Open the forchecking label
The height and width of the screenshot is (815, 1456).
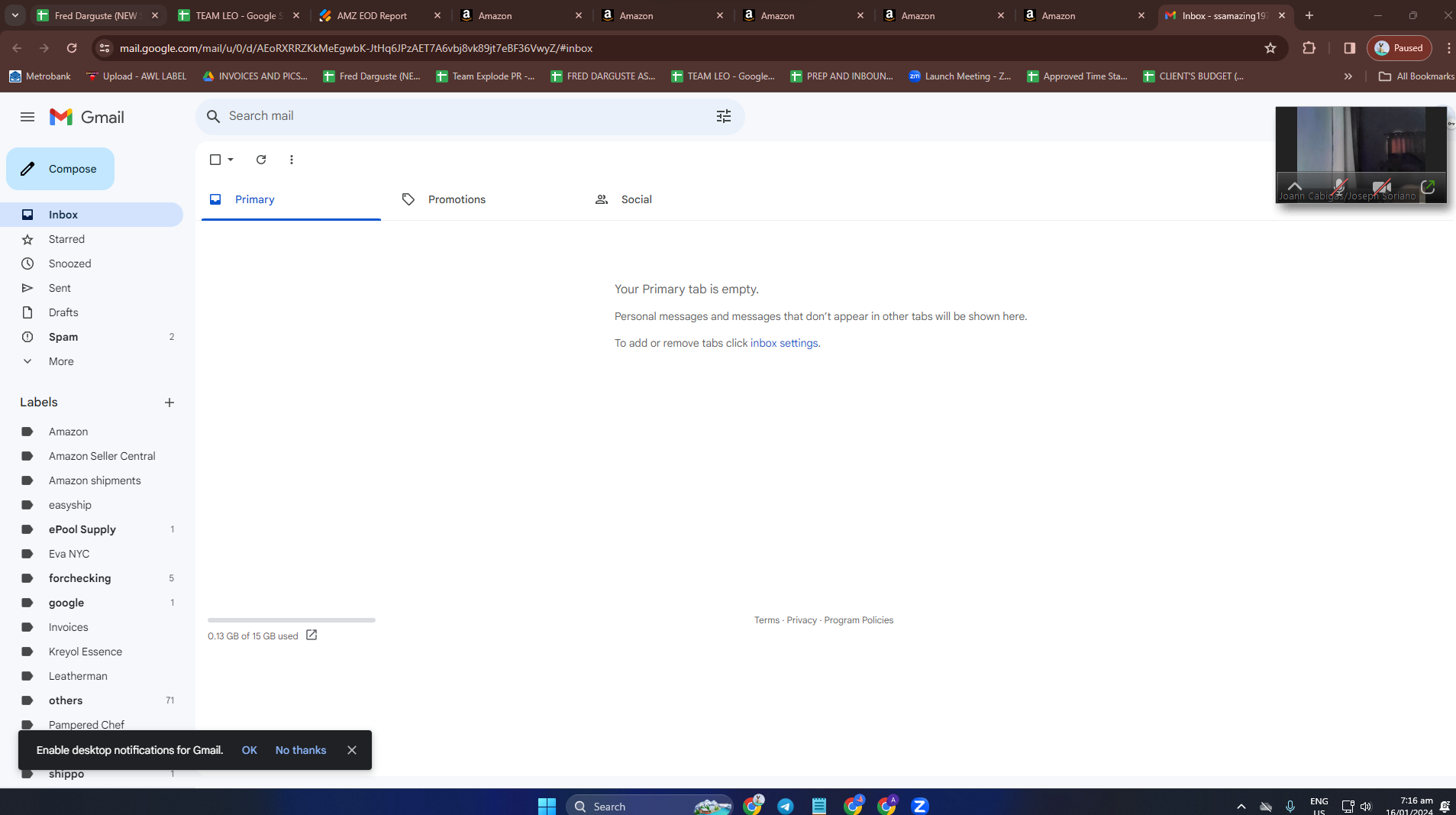coord(92,578)
